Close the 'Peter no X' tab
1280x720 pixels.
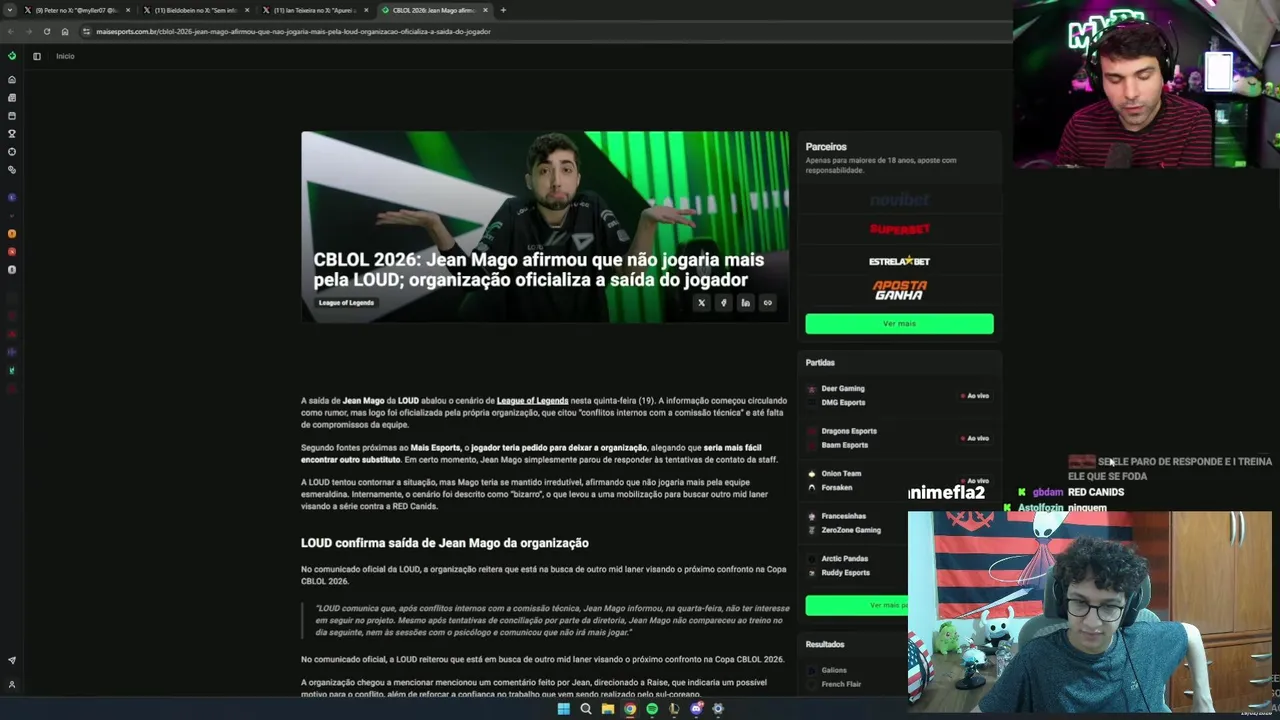[128, 10]
